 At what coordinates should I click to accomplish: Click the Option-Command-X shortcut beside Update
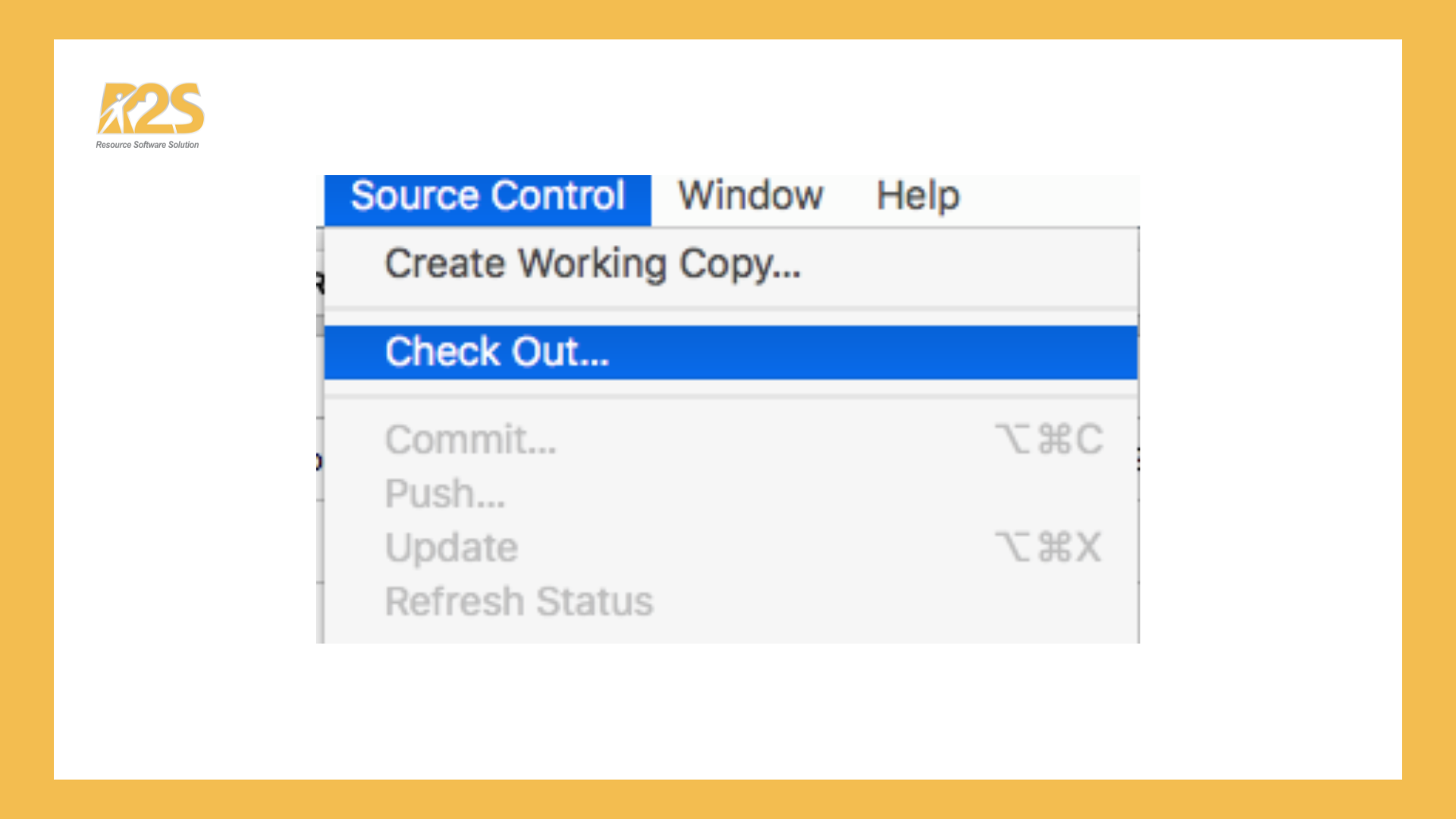coord(1047,548)
